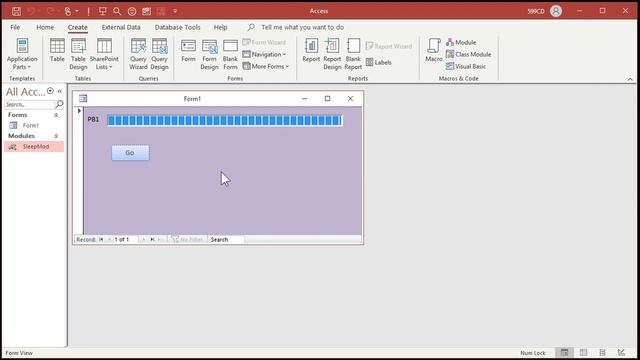Click the Form1 window icon
The width and height of the screenshot is (640, 360).
pyautogui.click(x=83, y=98)
